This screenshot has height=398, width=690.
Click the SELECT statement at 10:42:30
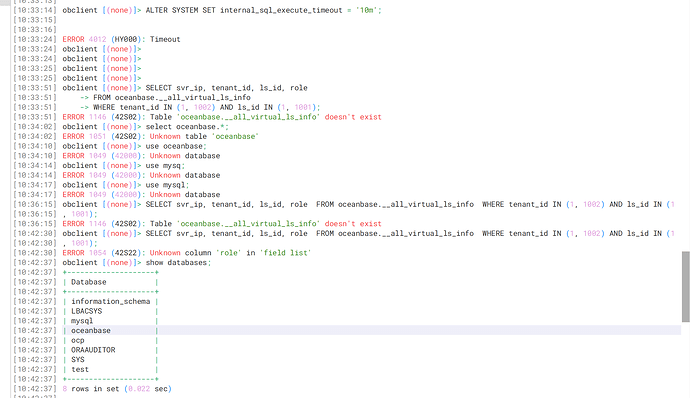coord(368,233)
